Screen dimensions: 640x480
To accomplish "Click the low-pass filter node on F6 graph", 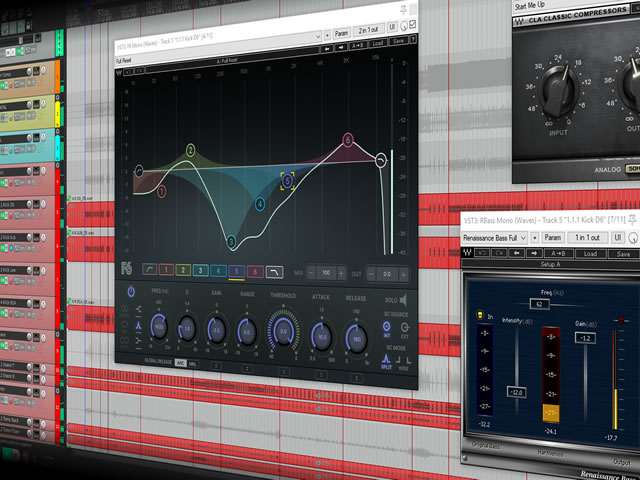I will [380, 160].
